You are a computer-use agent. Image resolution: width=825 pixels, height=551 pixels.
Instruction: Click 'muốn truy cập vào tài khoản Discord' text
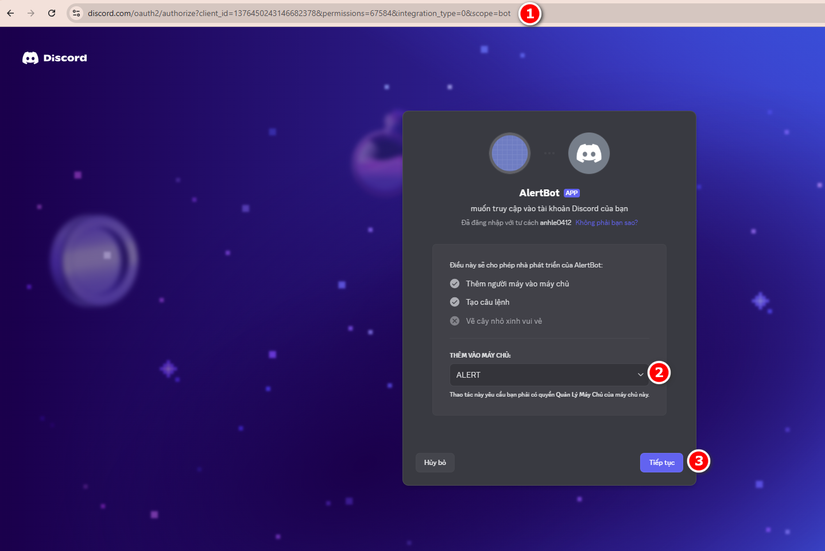549,208
